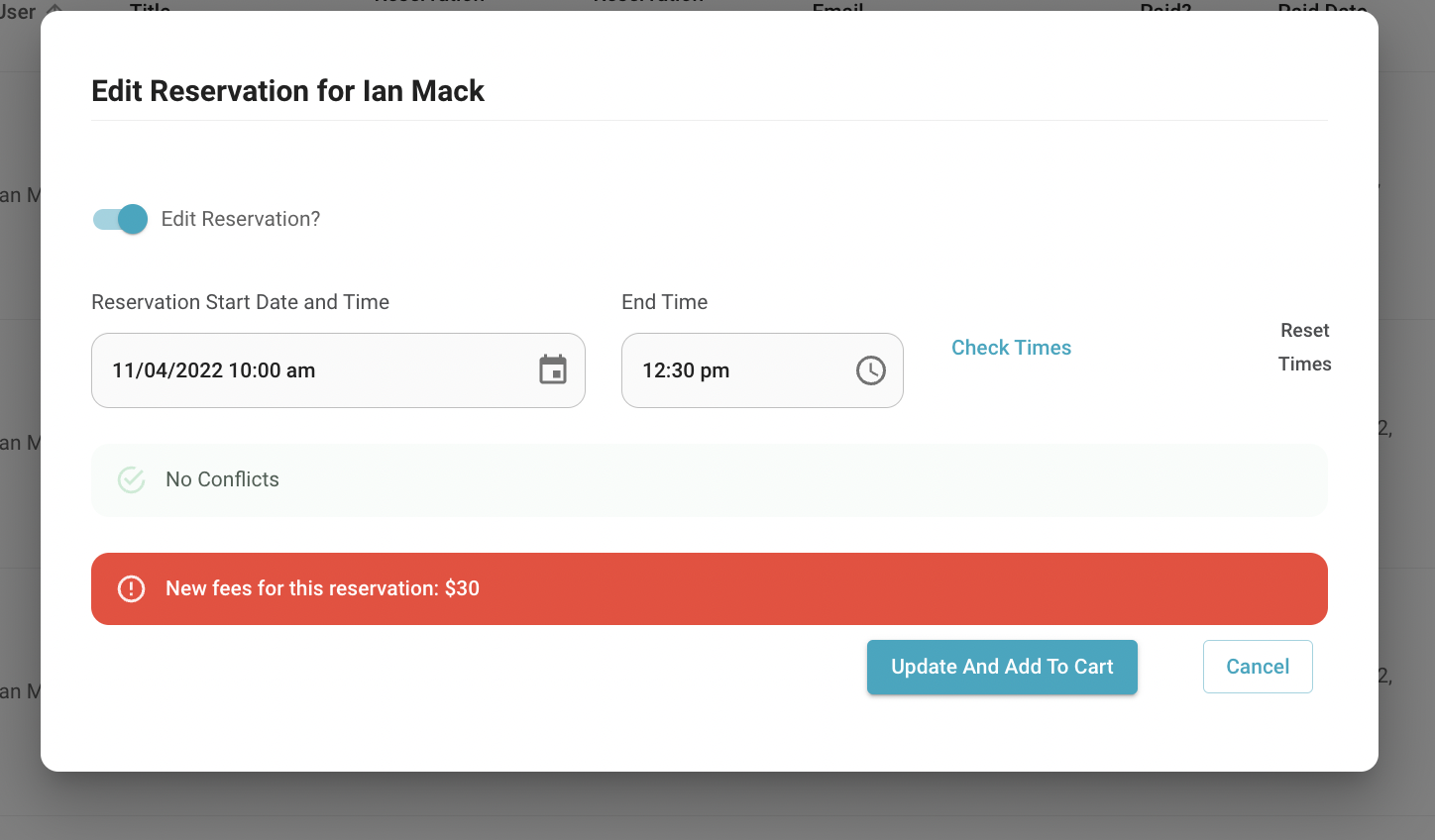Click the green No Conflicts checkmark icon

131,479
